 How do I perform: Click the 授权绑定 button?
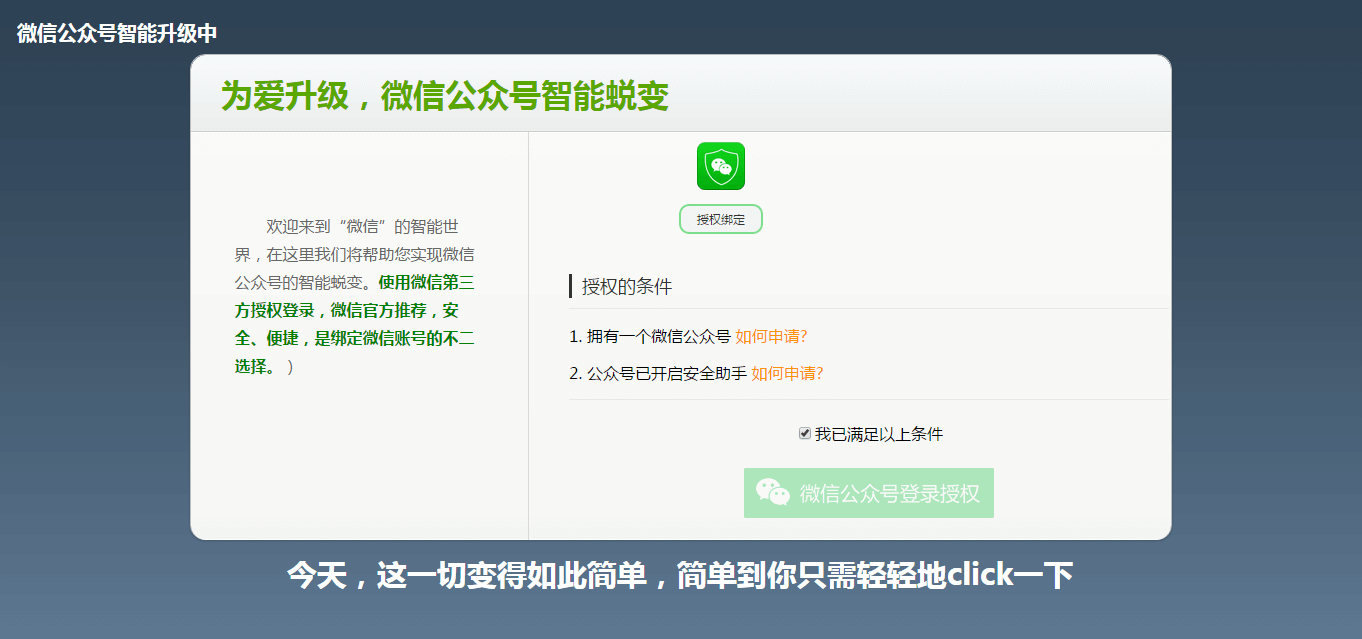point(721,219)
